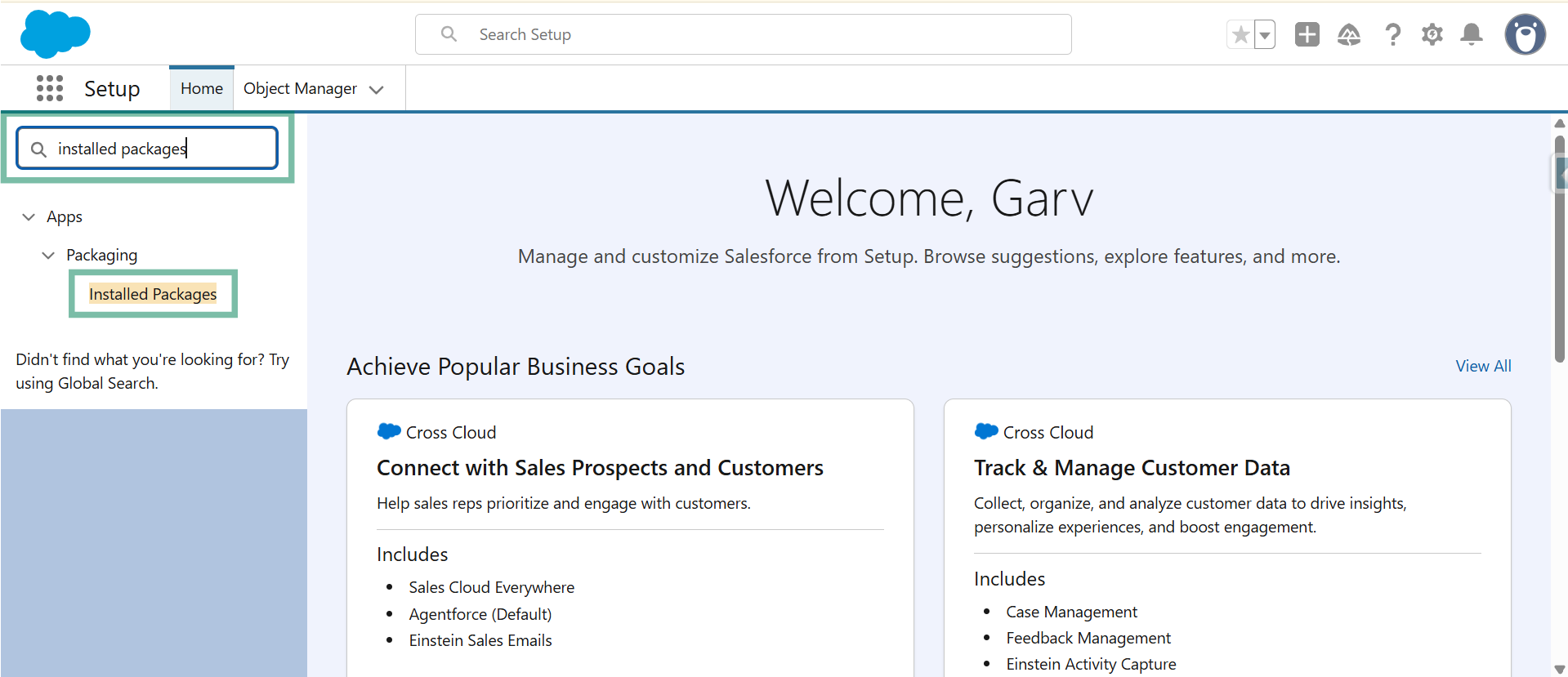This screenshot has height=677, width=1568.
Task: Click the View All link
Action: 1483,366
